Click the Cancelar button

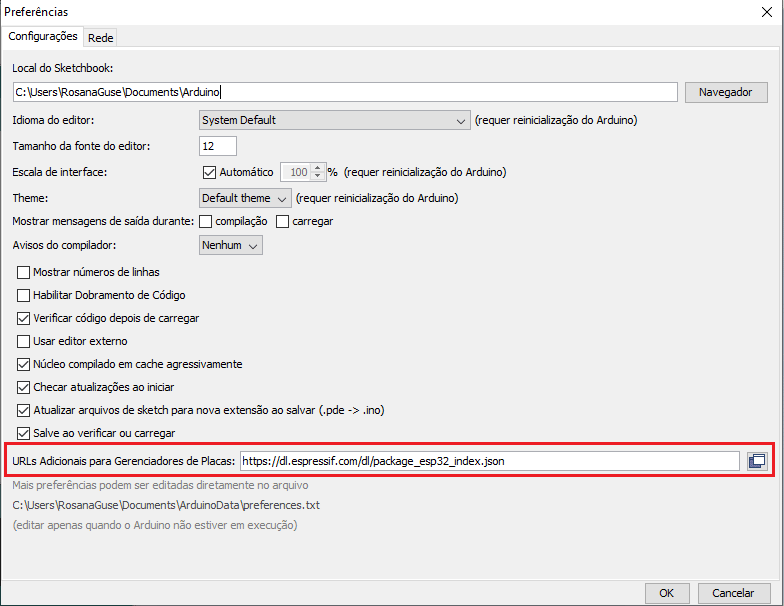pyautogui.click(x=734, y=593)
